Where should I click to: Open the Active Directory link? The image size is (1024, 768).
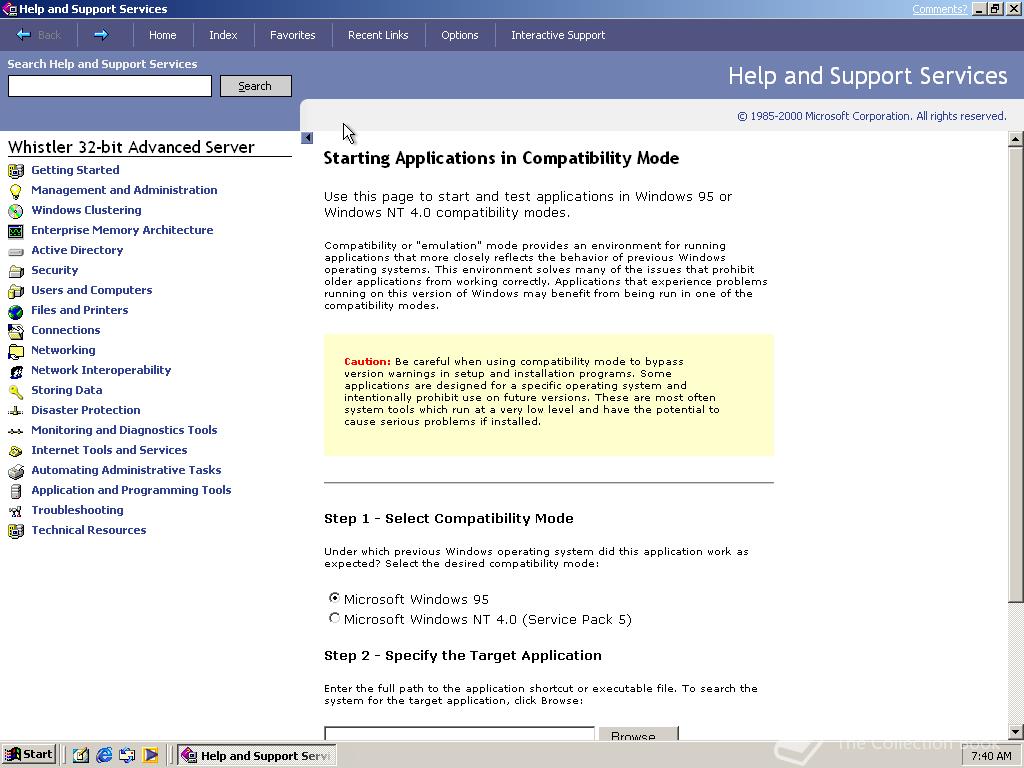(x=77, y=250)
